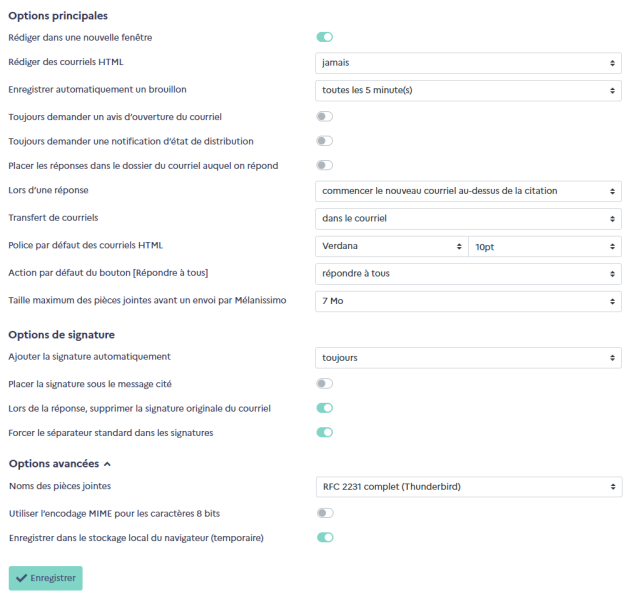Select the Verdana font dropdown
The image size is (630, 593).
point(392,246)
